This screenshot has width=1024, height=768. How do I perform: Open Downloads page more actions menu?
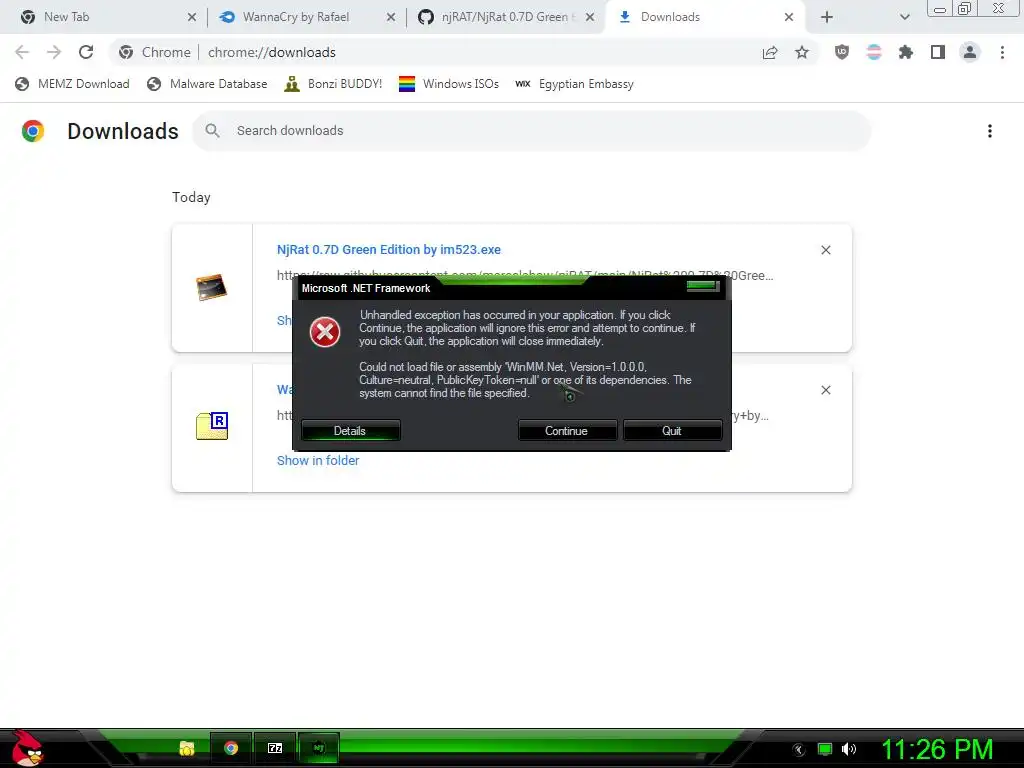[990, 131]
